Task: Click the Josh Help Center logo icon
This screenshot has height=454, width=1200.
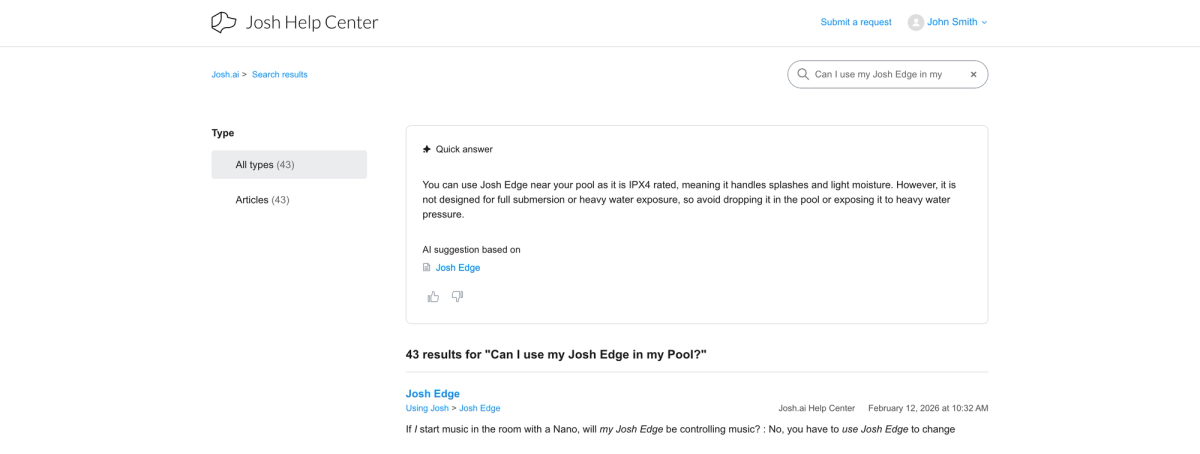Action: point(224,22)
